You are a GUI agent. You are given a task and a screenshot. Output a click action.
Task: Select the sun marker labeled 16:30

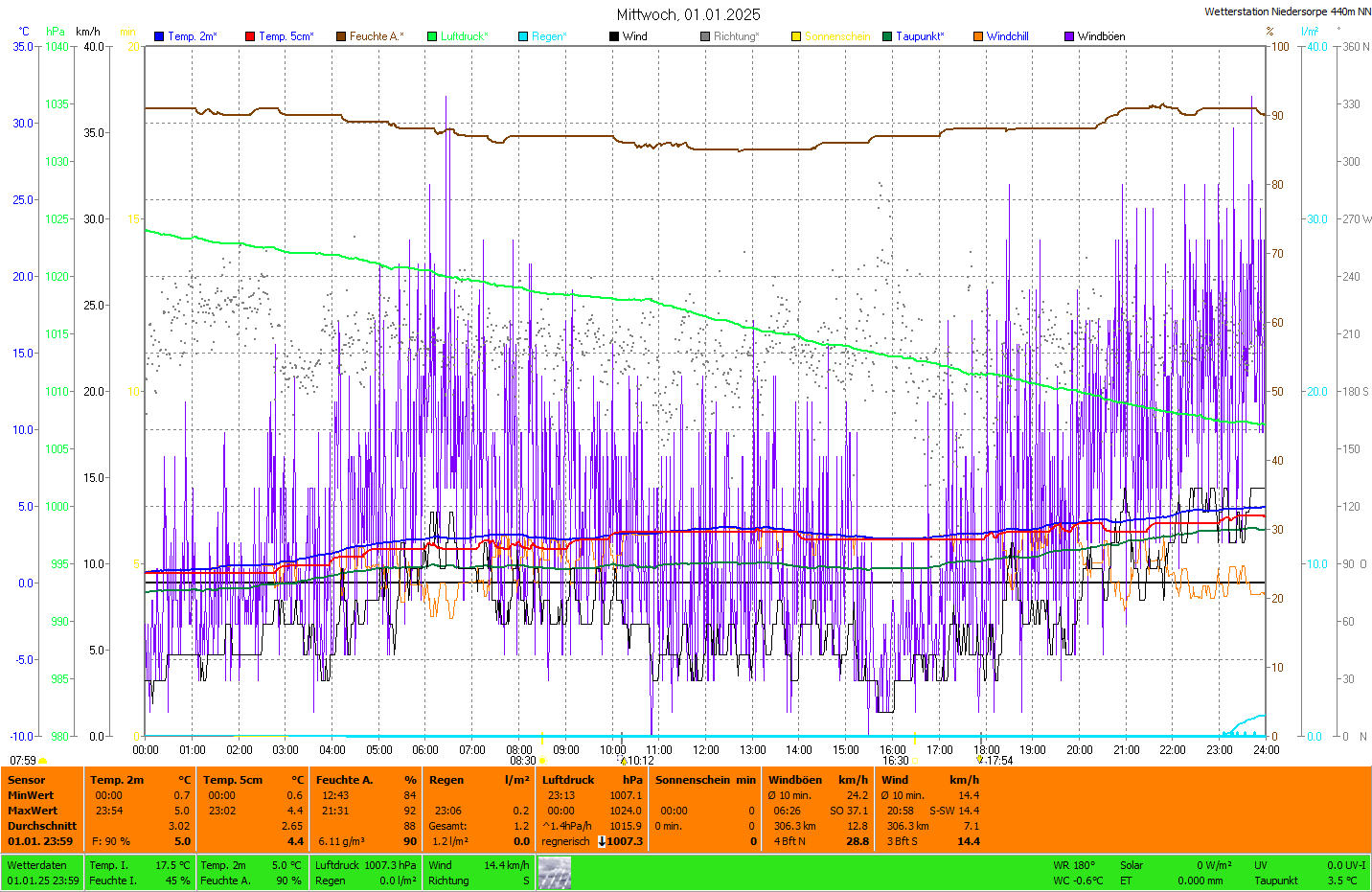(x=914, y=761)
